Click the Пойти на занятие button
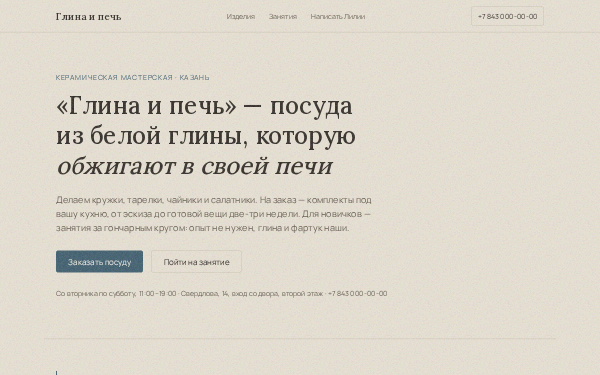The width and height of the screenshot is (600, 375). [x=196, y=262]
